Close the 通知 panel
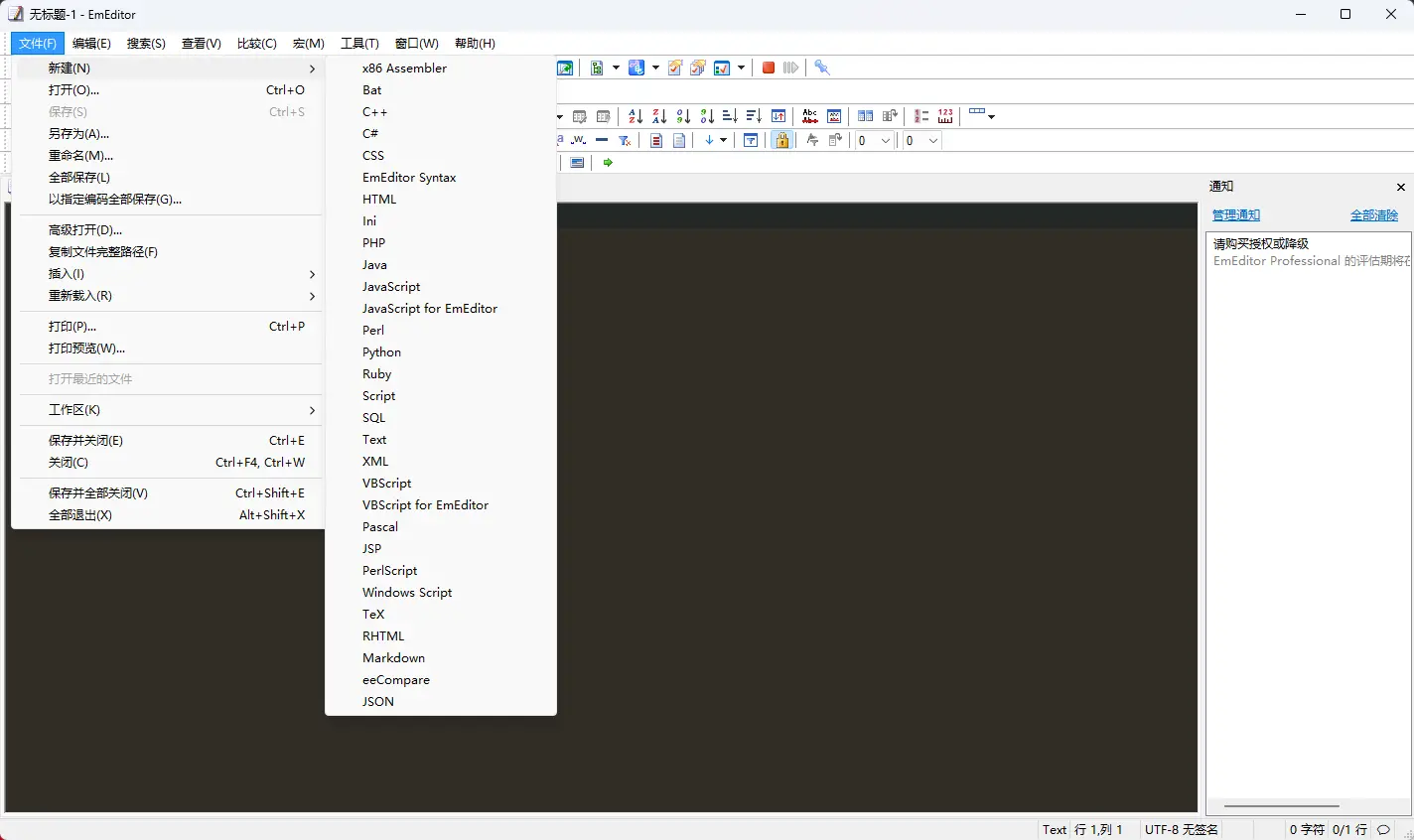Image resolution: width=1414 pixels, height=840 pixels. (1401, 187)
